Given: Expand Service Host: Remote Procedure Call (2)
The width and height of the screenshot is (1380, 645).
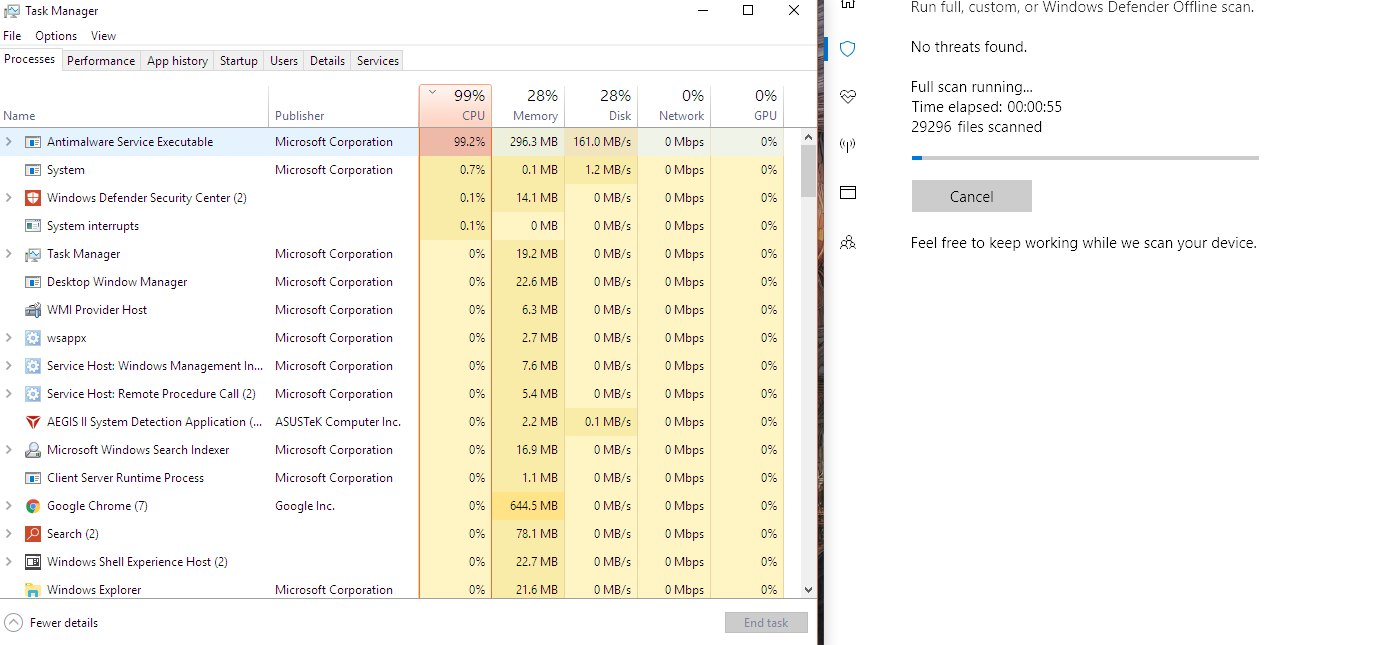Looking at the screenshot, I should [x=9, y=394].
